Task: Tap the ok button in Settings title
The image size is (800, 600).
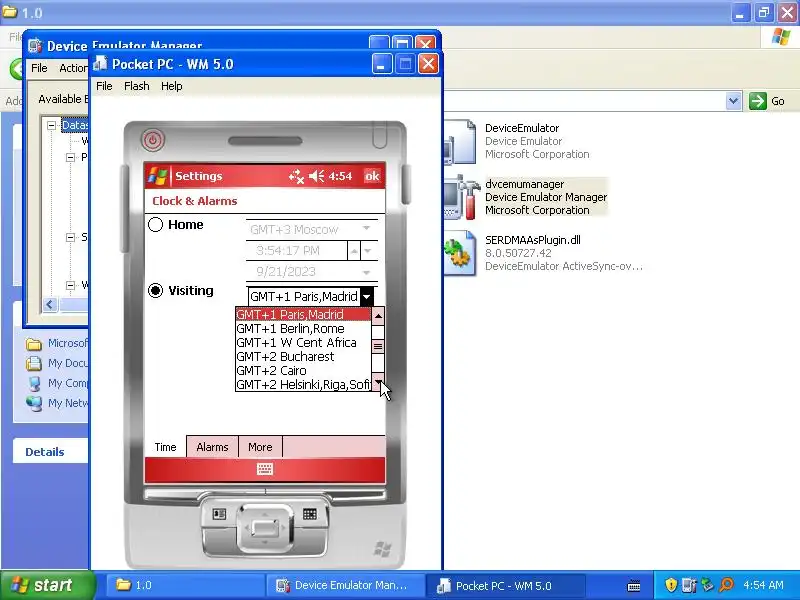Action: click(372, 176)
